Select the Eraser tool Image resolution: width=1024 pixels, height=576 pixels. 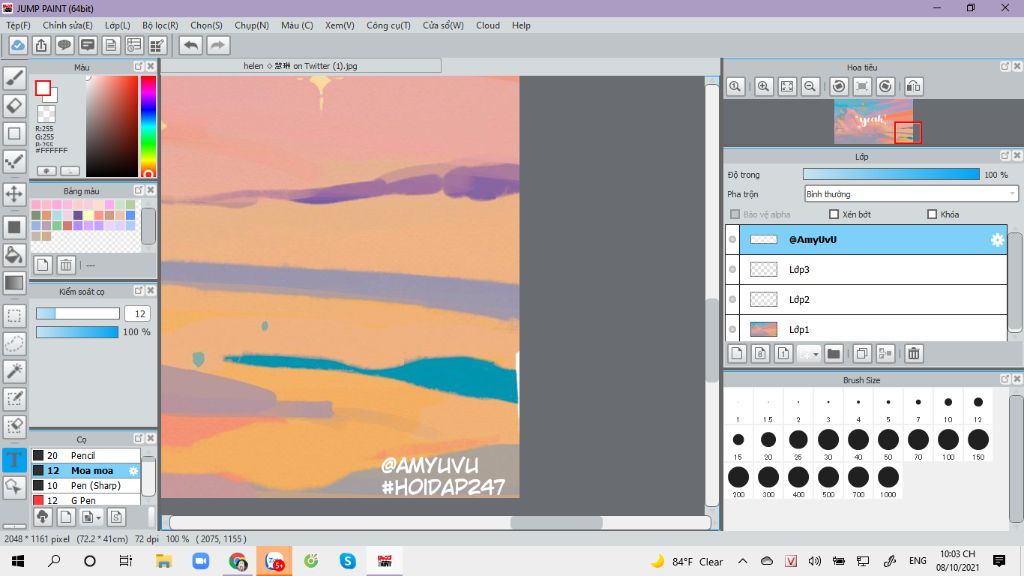(x=14, y=105)
